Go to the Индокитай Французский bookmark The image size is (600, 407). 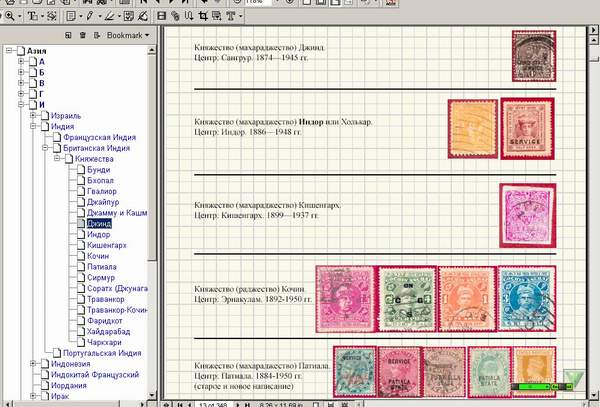95,374
